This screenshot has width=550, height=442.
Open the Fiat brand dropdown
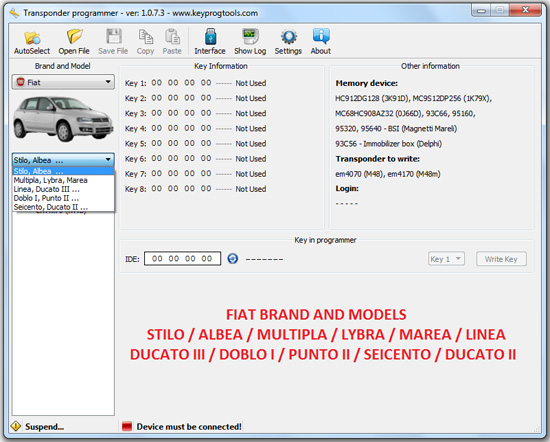pyautogui.click(x=63, y=82)
